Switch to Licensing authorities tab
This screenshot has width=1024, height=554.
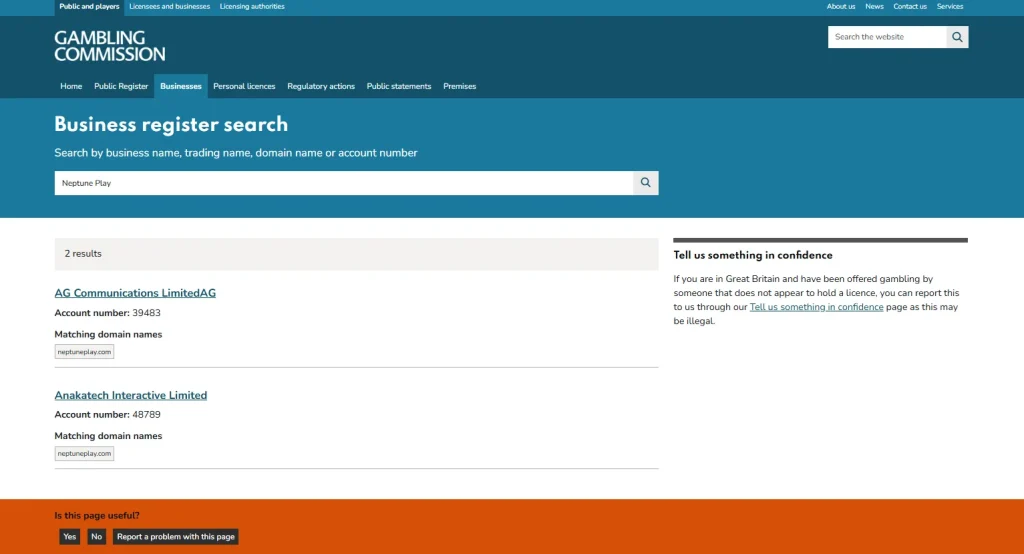pos(252,7)
